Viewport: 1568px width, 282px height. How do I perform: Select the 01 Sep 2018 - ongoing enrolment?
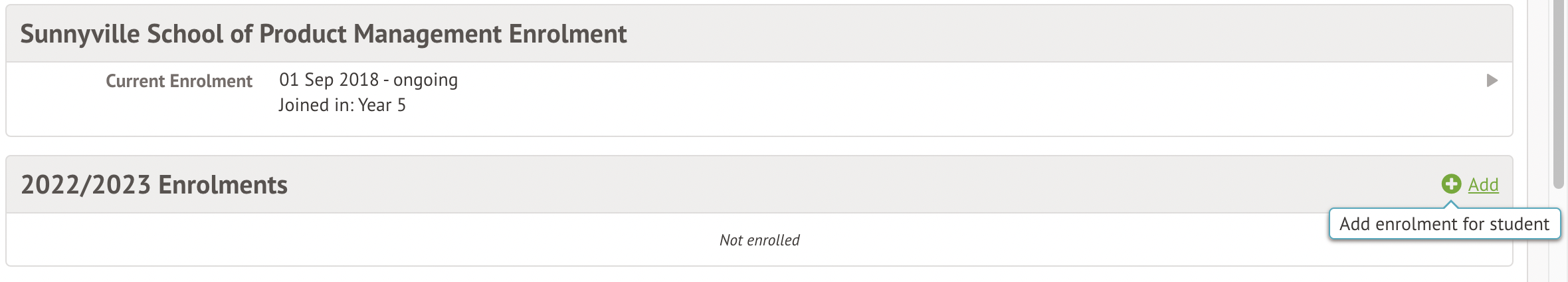click(x=368, y=80)
